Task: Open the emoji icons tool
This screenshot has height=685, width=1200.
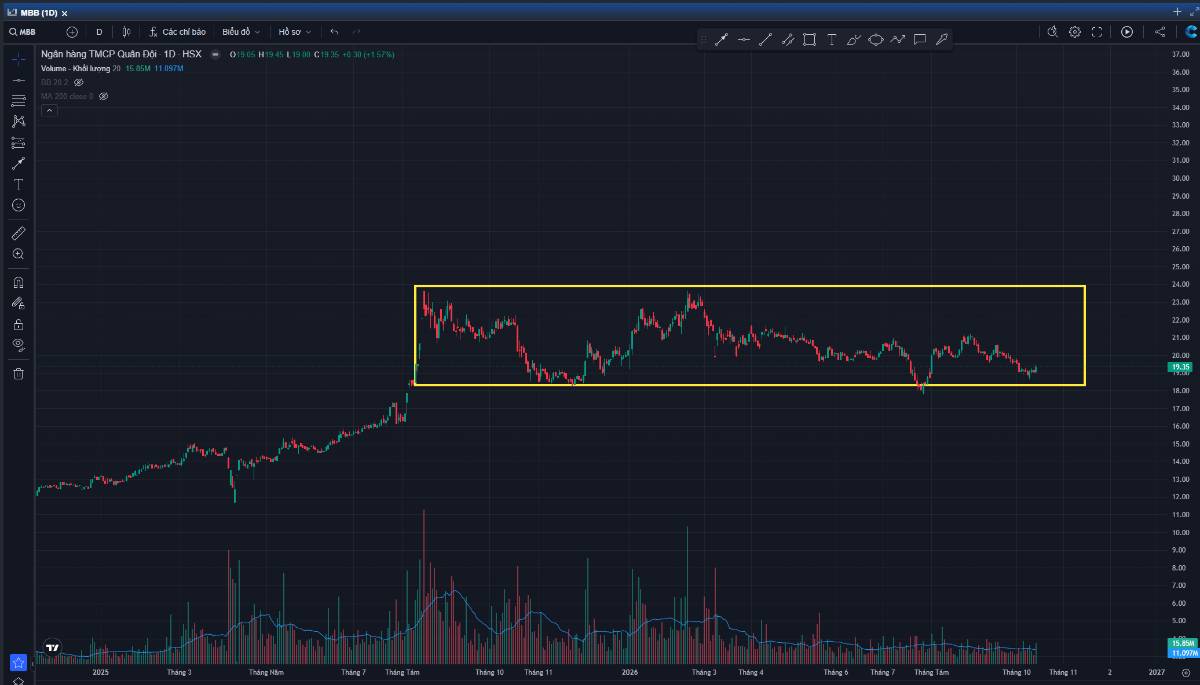Action: [x=18, y=205]
